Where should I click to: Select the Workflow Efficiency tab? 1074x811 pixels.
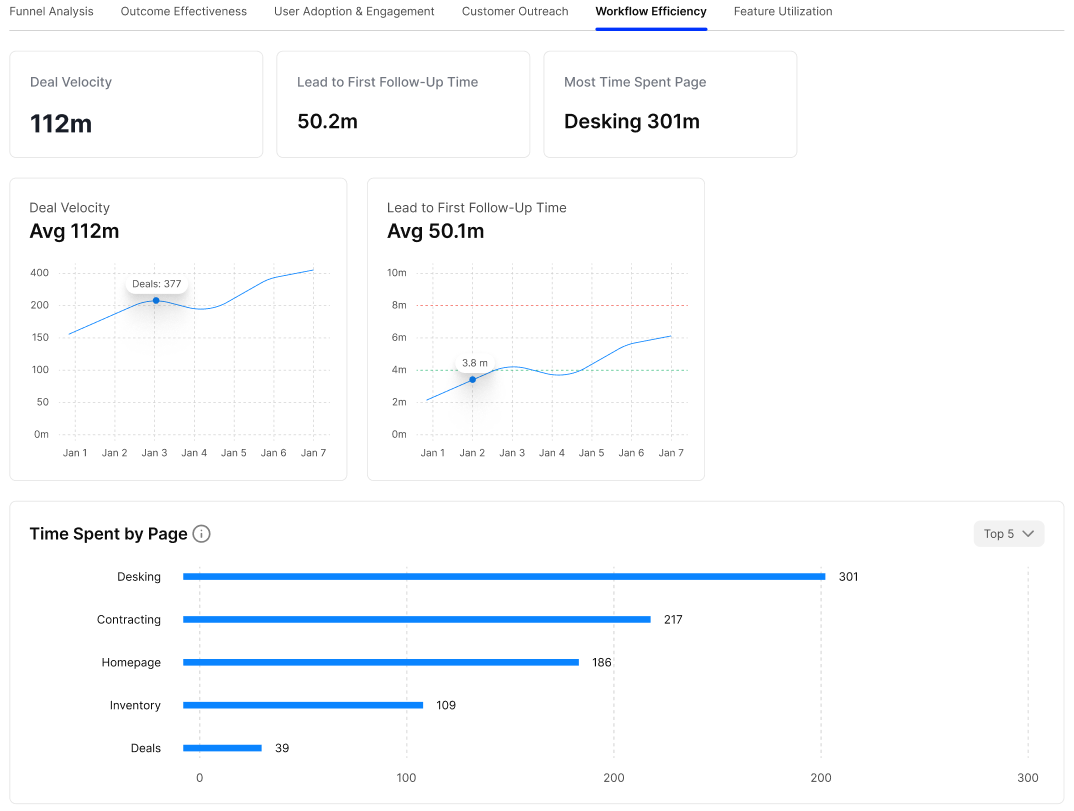(x=651, y=12)
